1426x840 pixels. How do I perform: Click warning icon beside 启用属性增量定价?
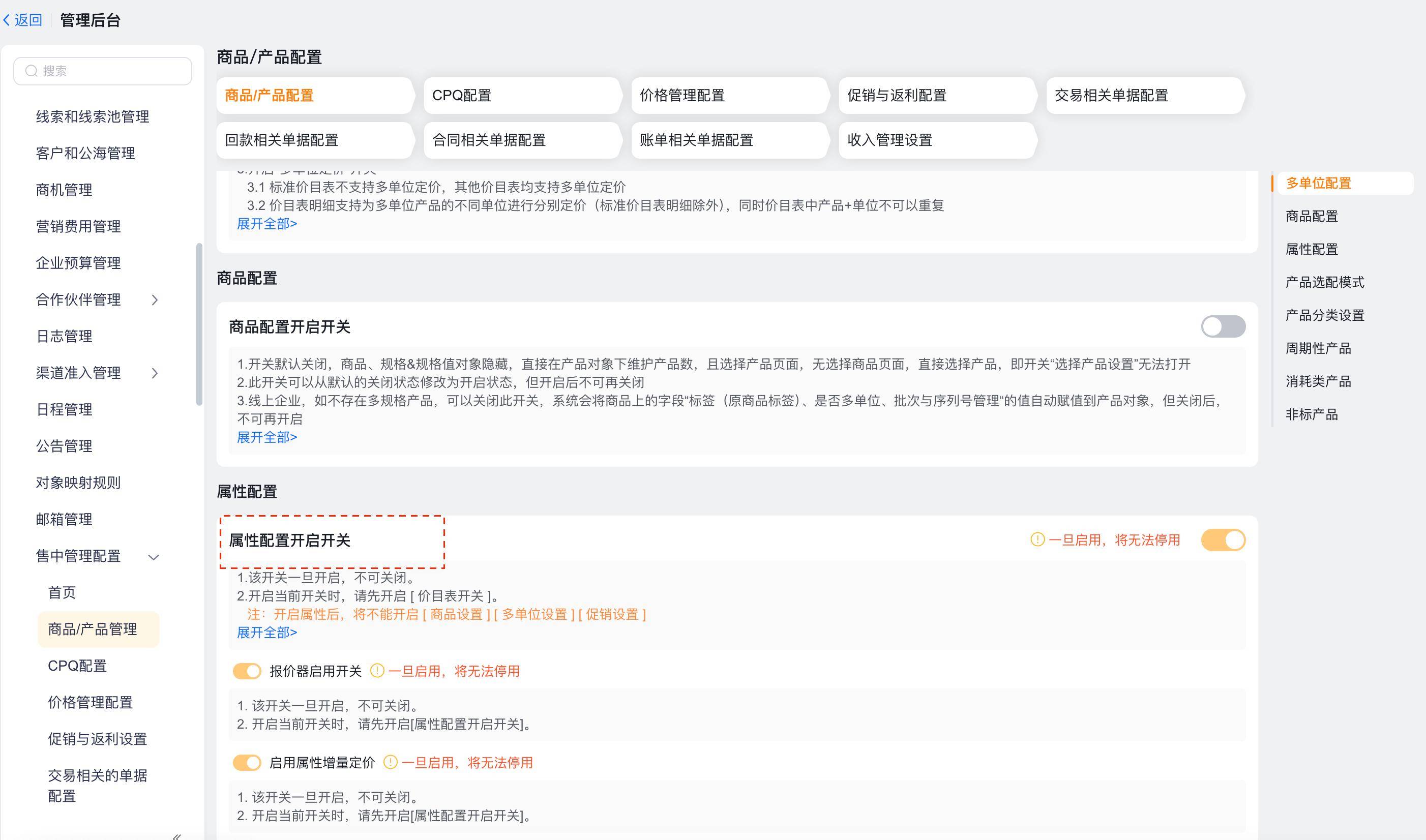390,762
